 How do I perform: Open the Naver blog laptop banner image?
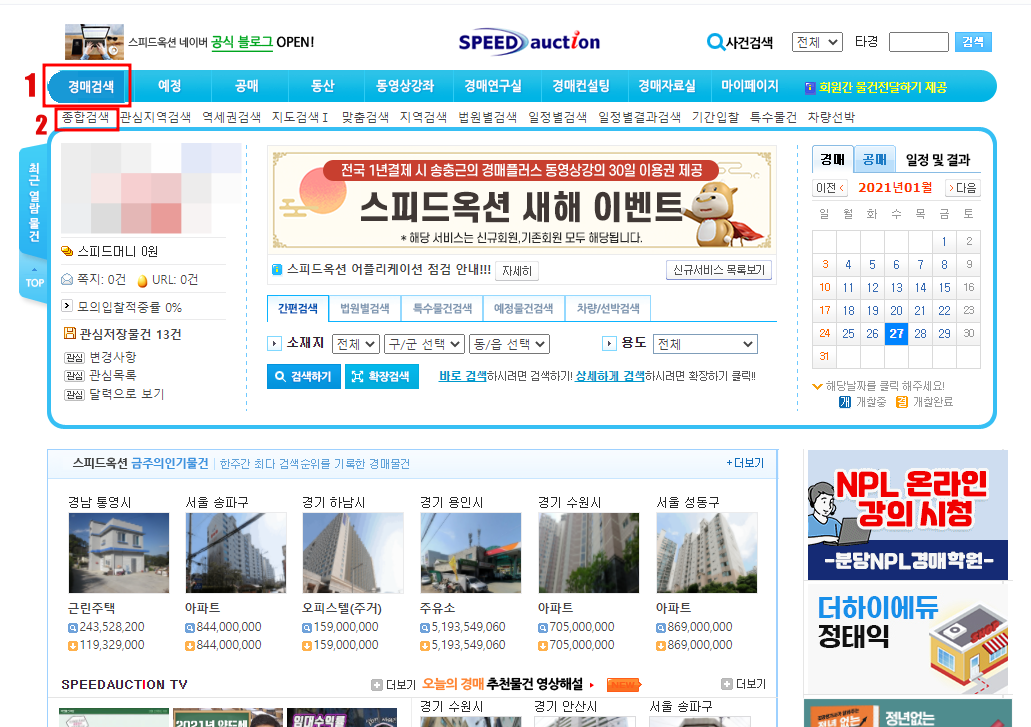click(x=94, y=42)
